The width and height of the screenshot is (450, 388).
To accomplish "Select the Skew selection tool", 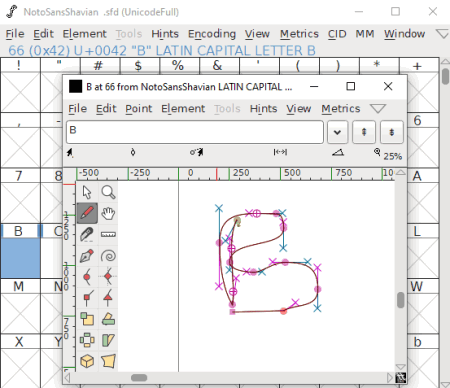I will tap(108, 340).
